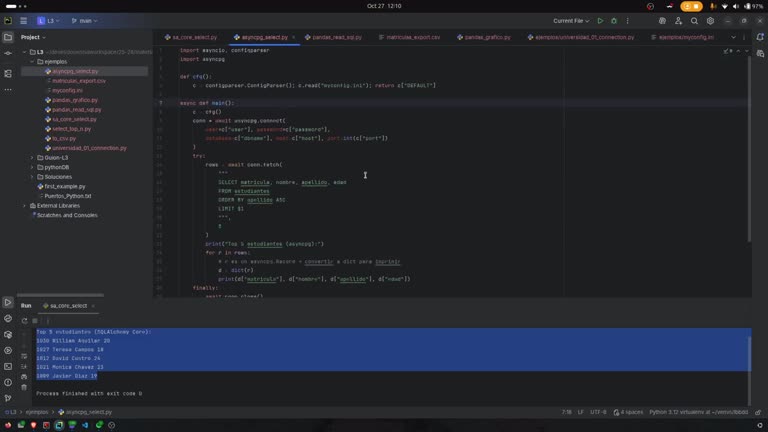This screenshot has width=768, height=432.
Task: Clear the Run console with the trash icon
Action: [24, 387]
